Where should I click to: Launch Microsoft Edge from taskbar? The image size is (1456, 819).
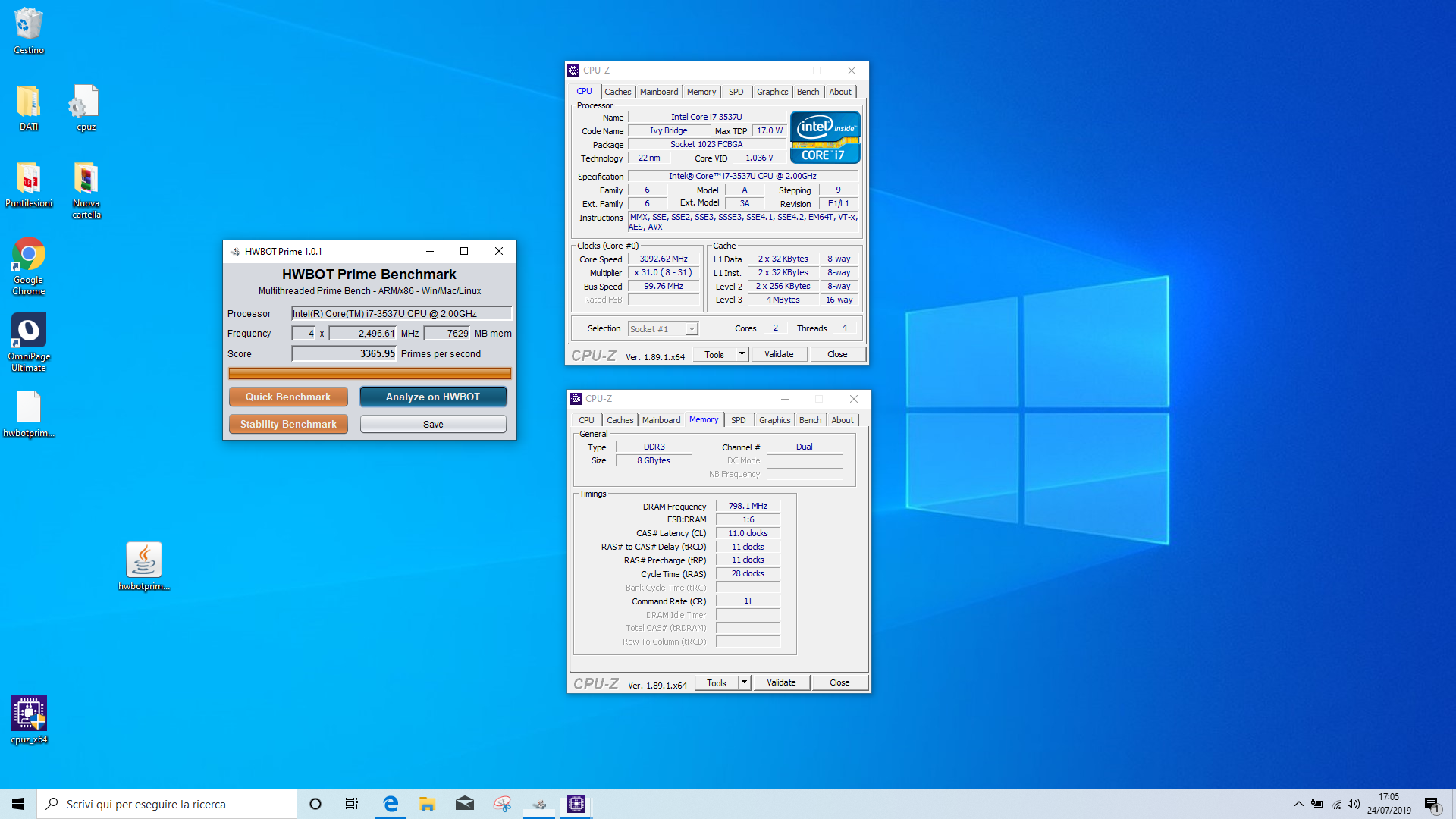tap(391, 804)
